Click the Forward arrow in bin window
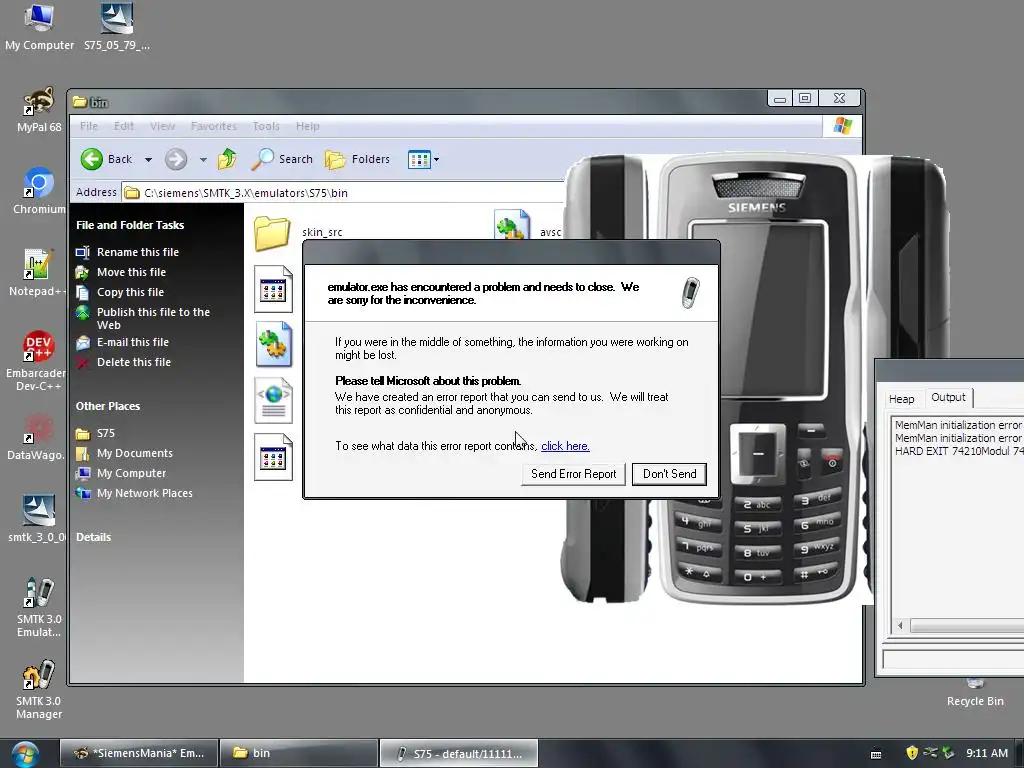Image resolution: width=1024 pixels, height=768 pixels. (176, 159)
